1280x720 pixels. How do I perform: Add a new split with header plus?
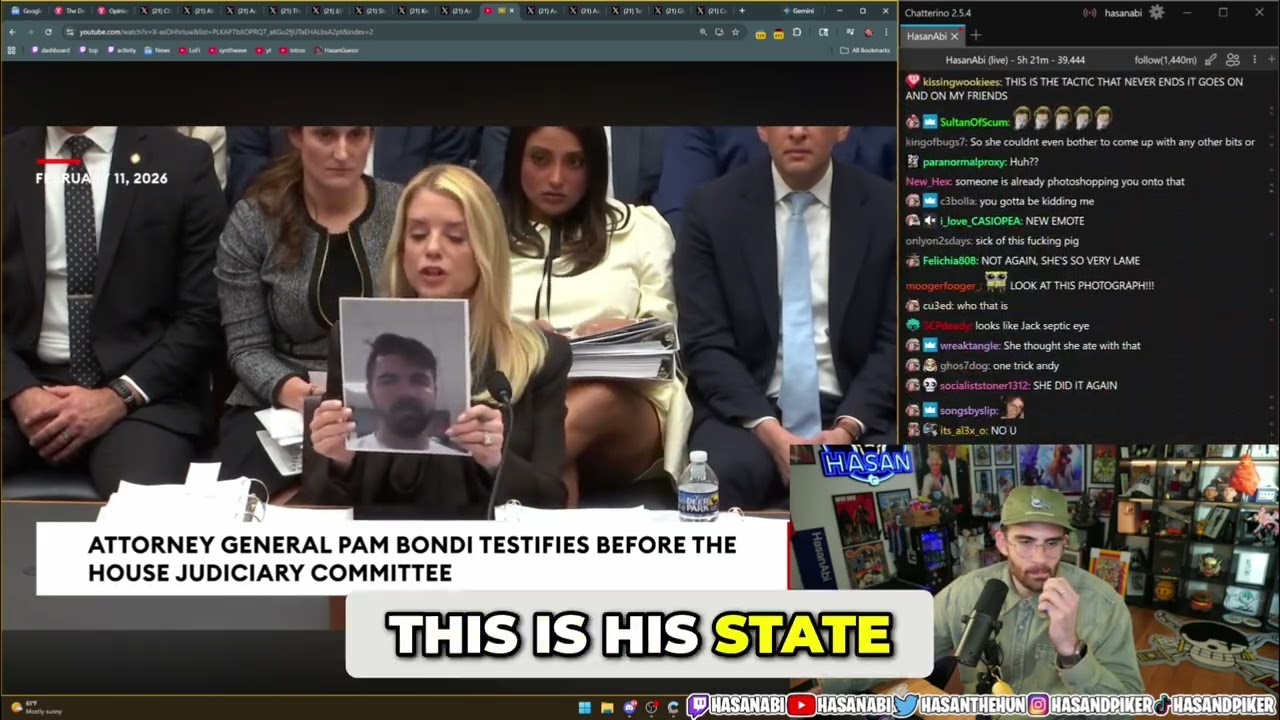point(1271,60)
